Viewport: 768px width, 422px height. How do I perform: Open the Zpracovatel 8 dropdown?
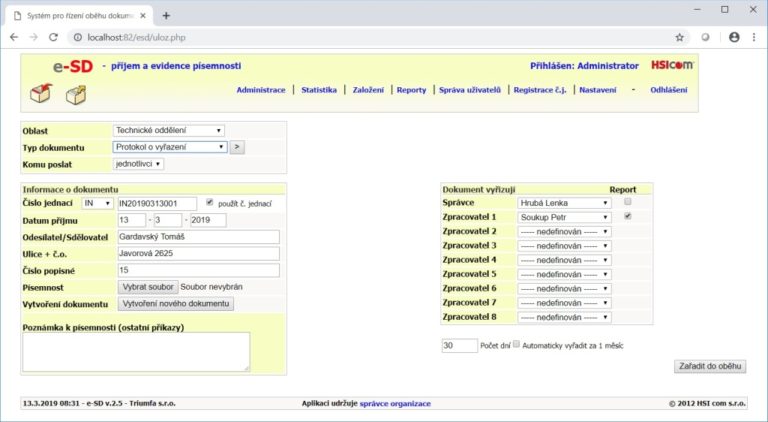(x=564, y=317)
